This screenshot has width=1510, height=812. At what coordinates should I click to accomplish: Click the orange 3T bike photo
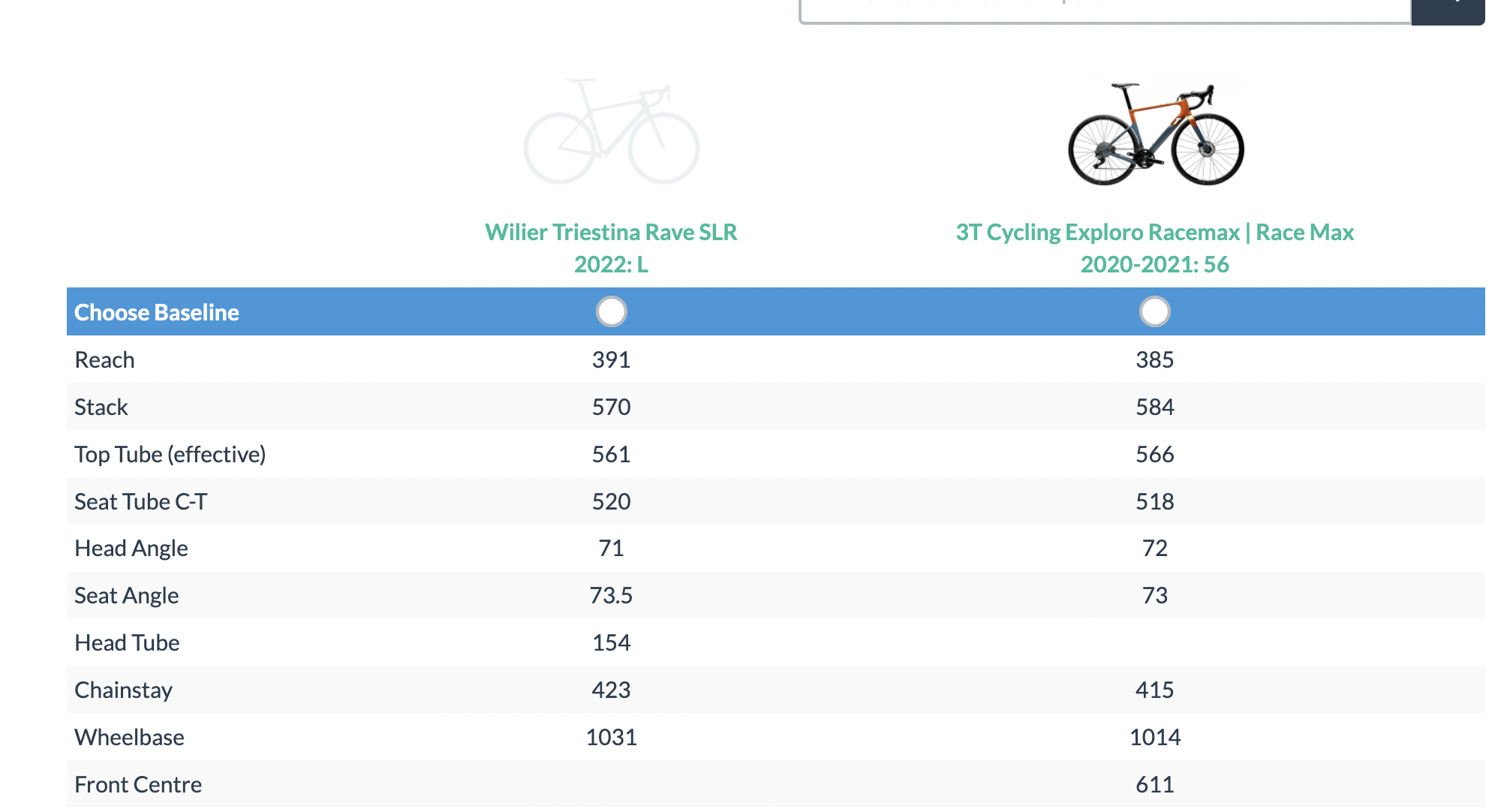point(1156,134)
